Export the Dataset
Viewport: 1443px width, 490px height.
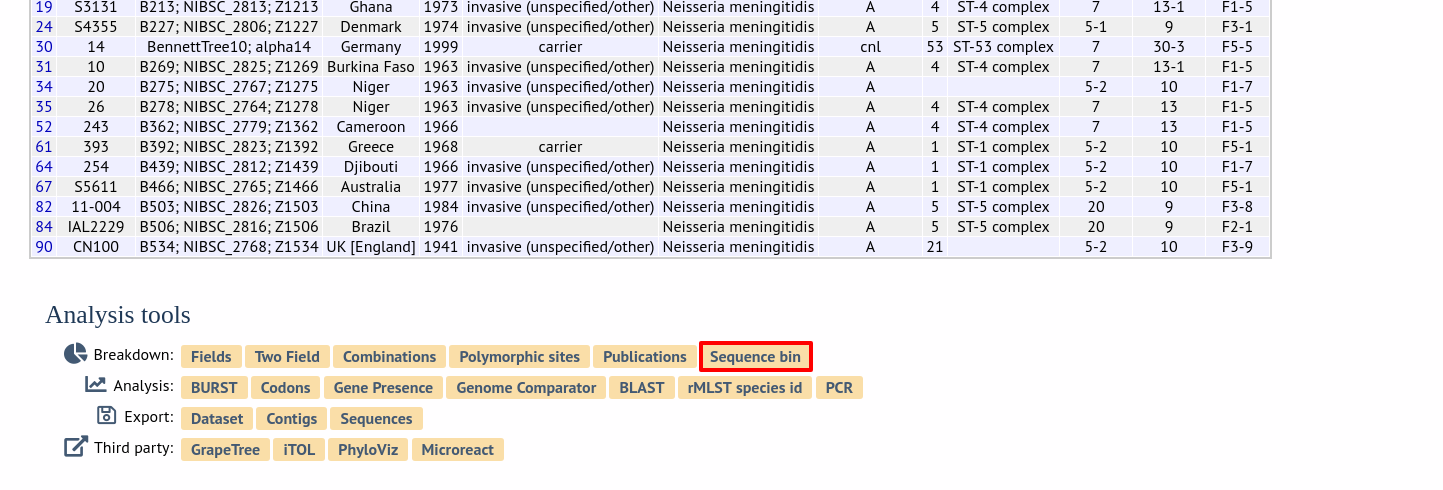point(217,419)
